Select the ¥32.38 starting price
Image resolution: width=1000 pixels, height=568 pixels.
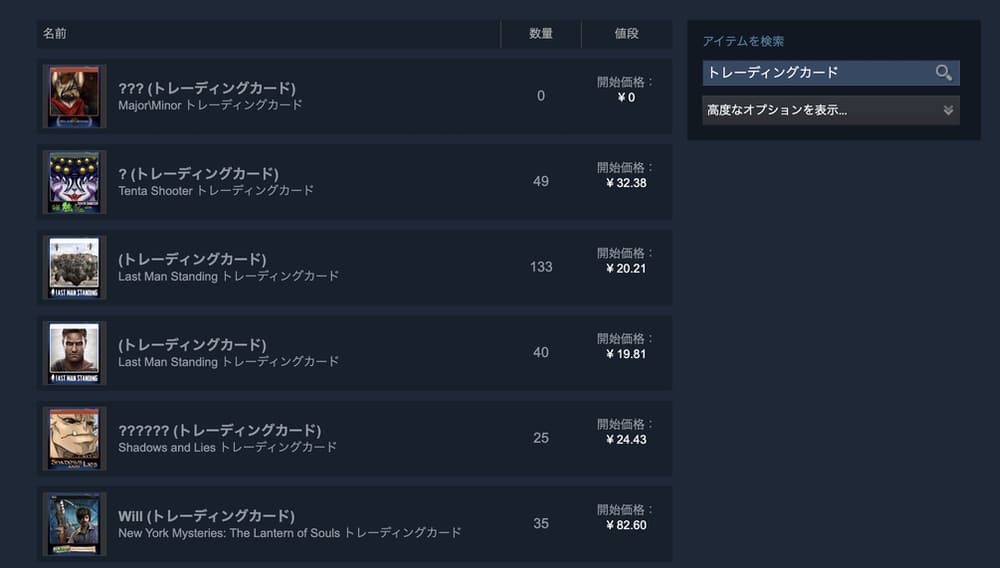tap(627, 183)
